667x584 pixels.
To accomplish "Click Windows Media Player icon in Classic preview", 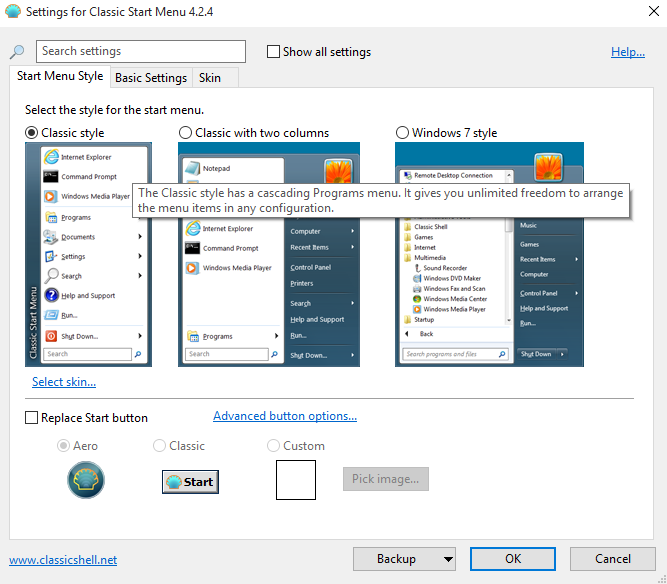I will pos(50,196).
